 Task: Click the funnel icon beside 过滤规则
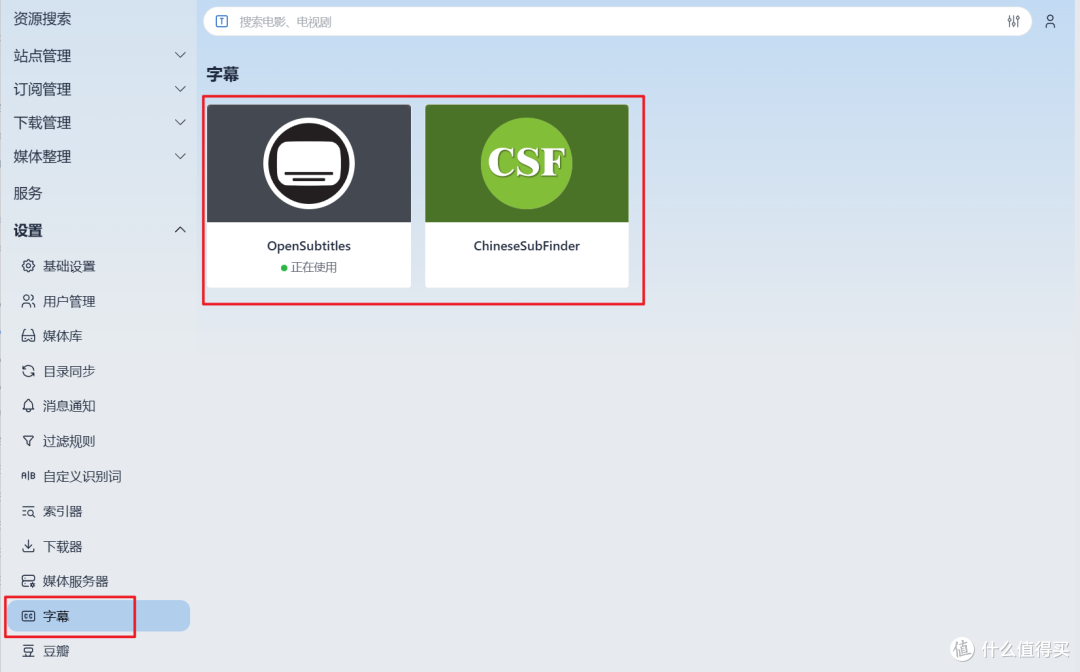[28, 441]
